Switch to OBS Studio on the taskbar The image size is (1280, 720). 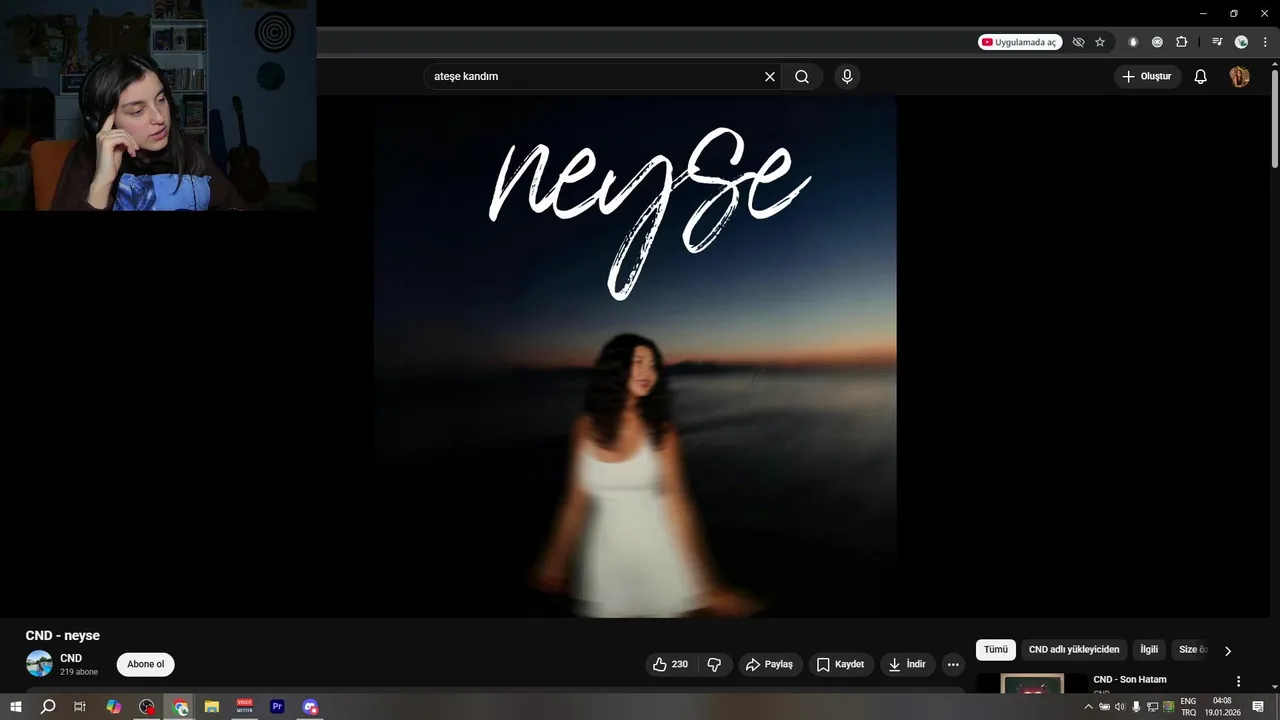[147, 707]
